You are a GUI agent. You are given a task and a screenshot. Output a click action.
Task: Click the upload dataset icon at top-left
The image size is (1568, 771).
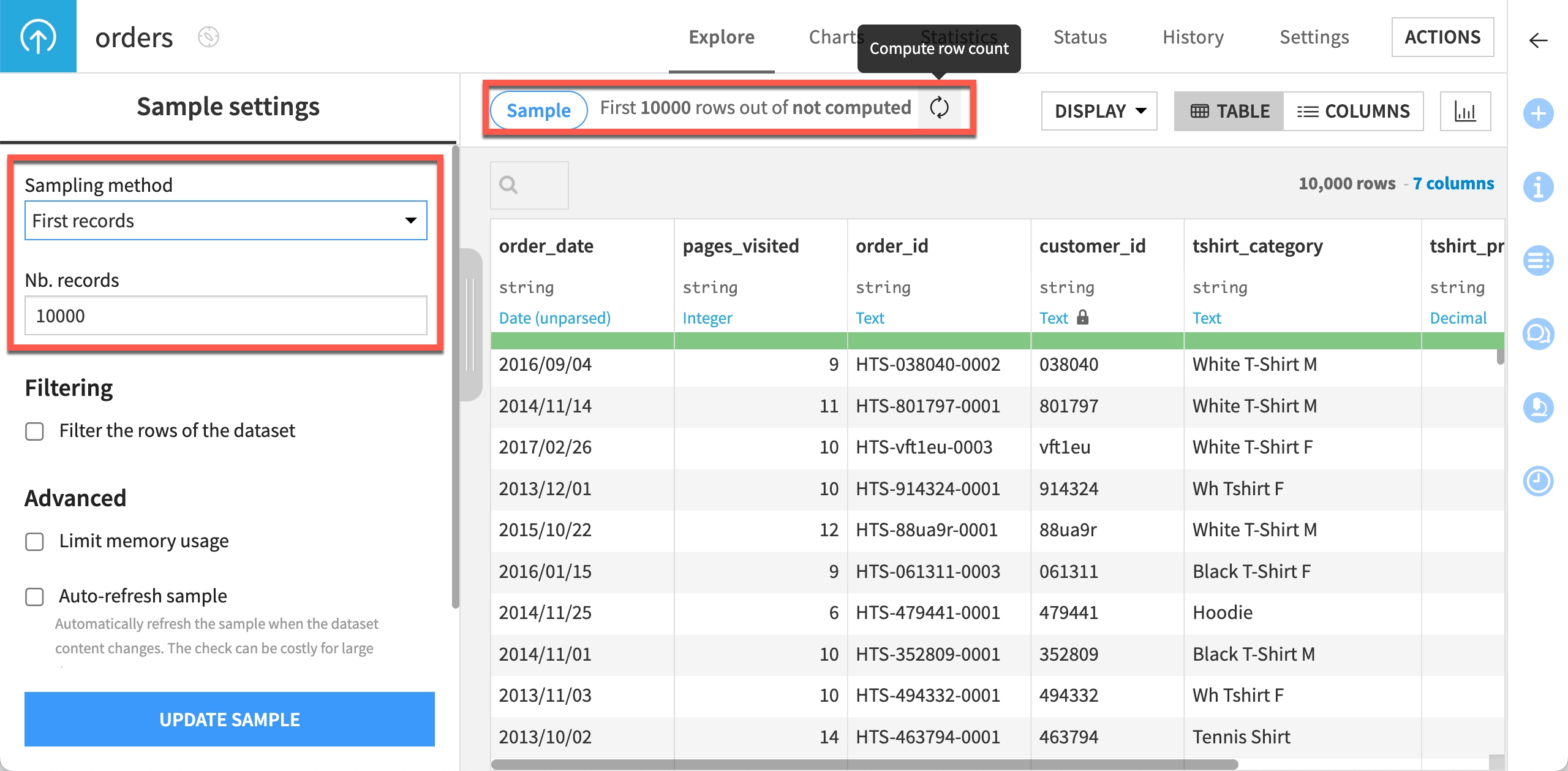(x=38, y=36)
